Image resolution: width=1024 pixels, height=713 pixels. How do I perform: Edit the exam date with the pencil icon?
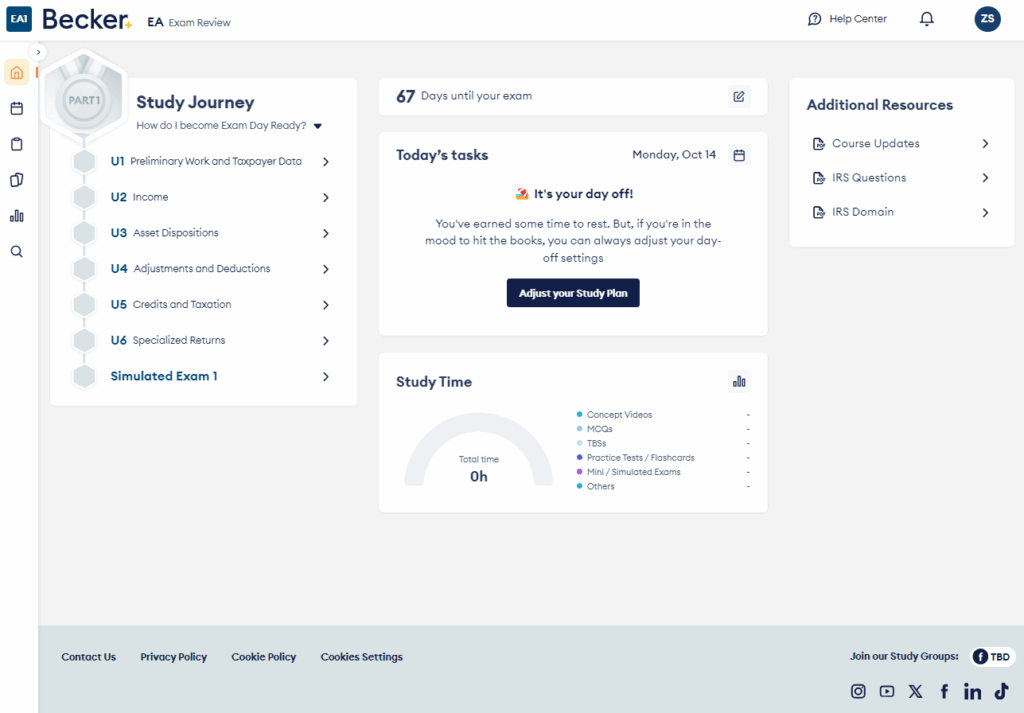(x=739, y=96)
